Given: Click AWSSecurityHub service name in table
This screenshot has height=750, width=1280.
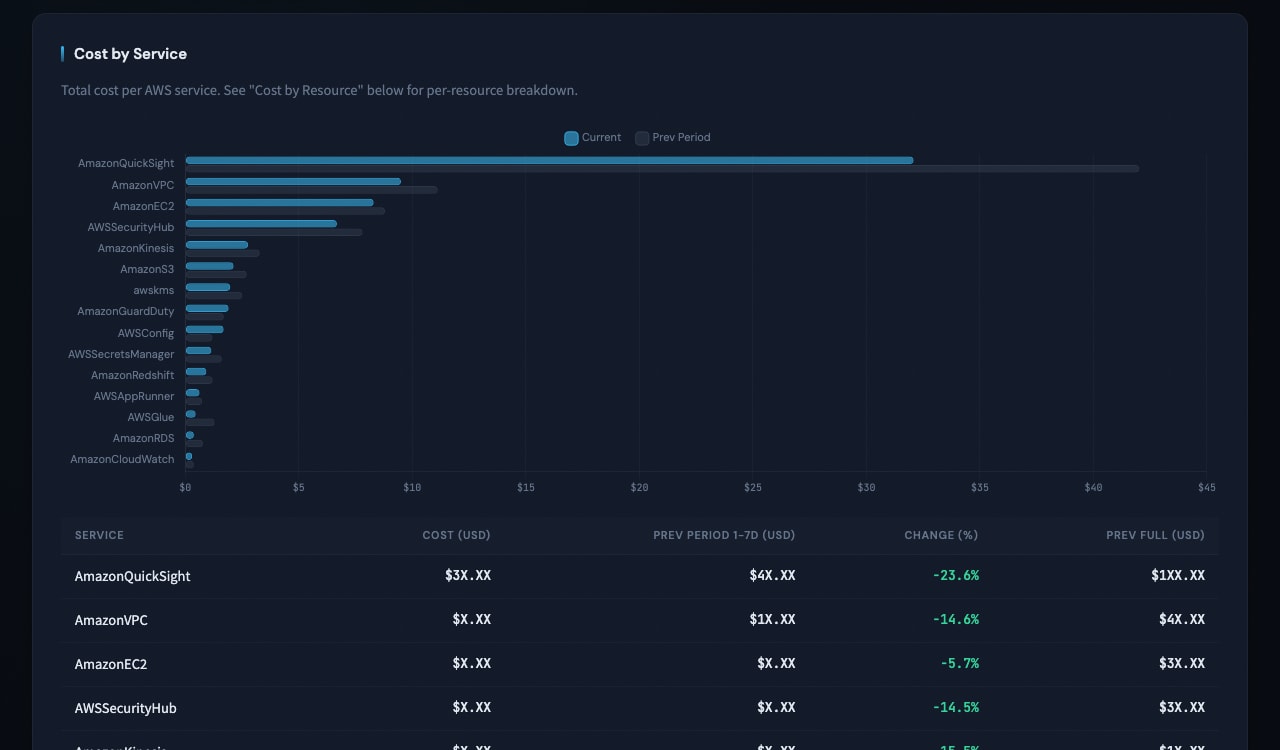Looking at the screenshot, I should pos(125,708).
